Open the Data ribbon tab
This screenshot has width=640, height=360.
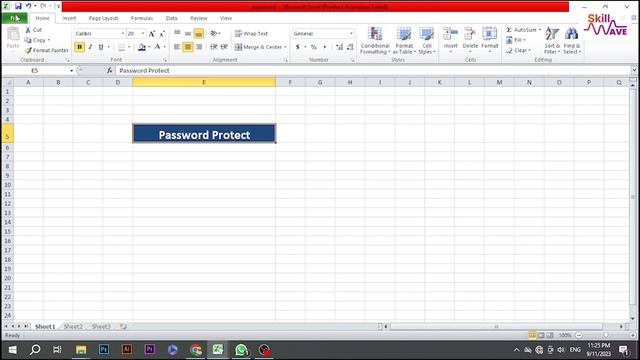tap(171, 18)
